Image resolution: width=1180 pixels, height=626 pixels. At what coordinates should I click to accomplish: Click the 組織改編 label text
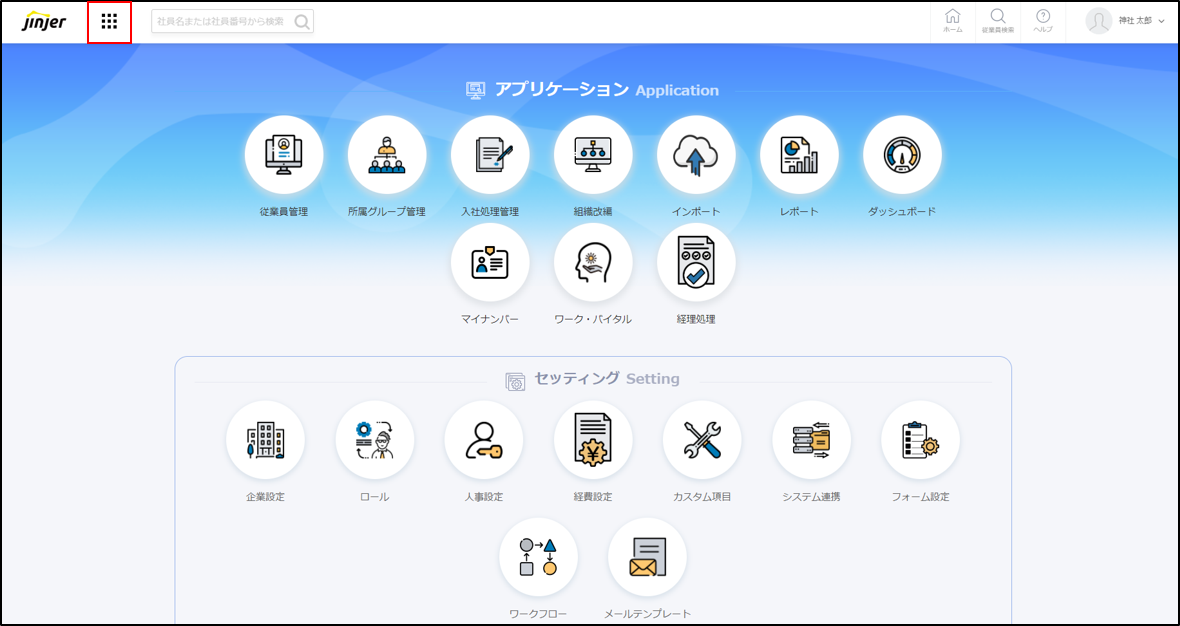click(593, 211)
